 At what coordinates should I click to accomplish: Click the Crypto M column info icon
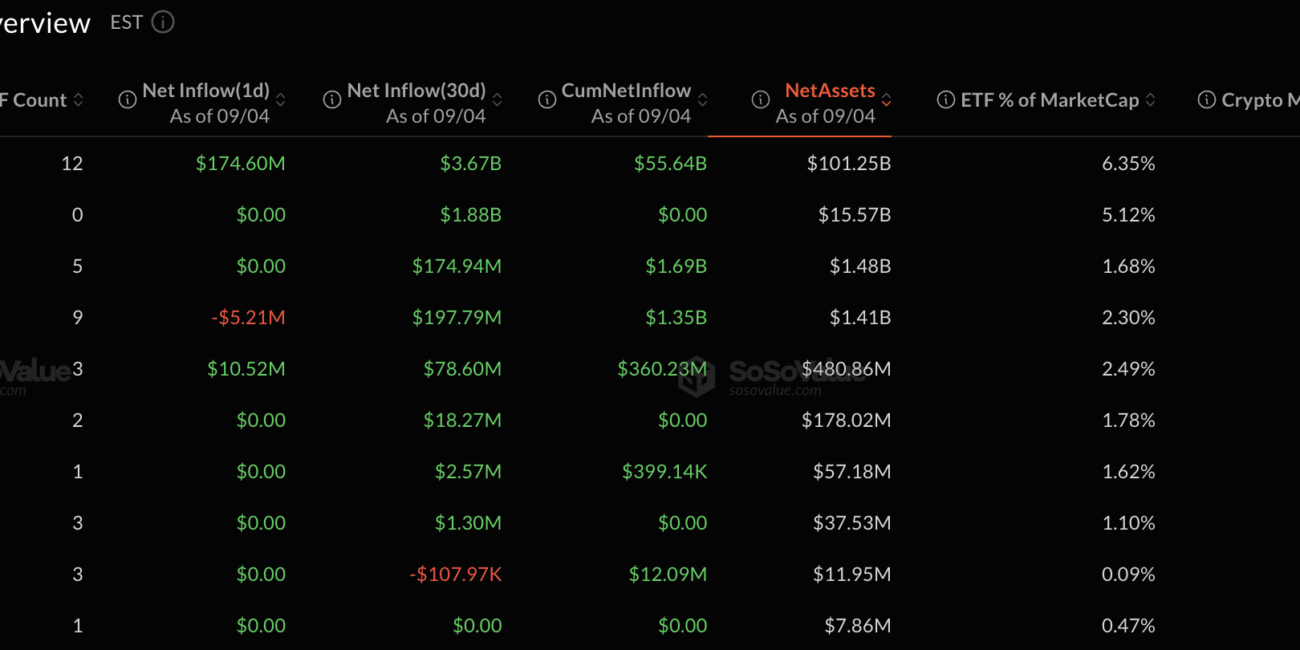click(1206, 100)
